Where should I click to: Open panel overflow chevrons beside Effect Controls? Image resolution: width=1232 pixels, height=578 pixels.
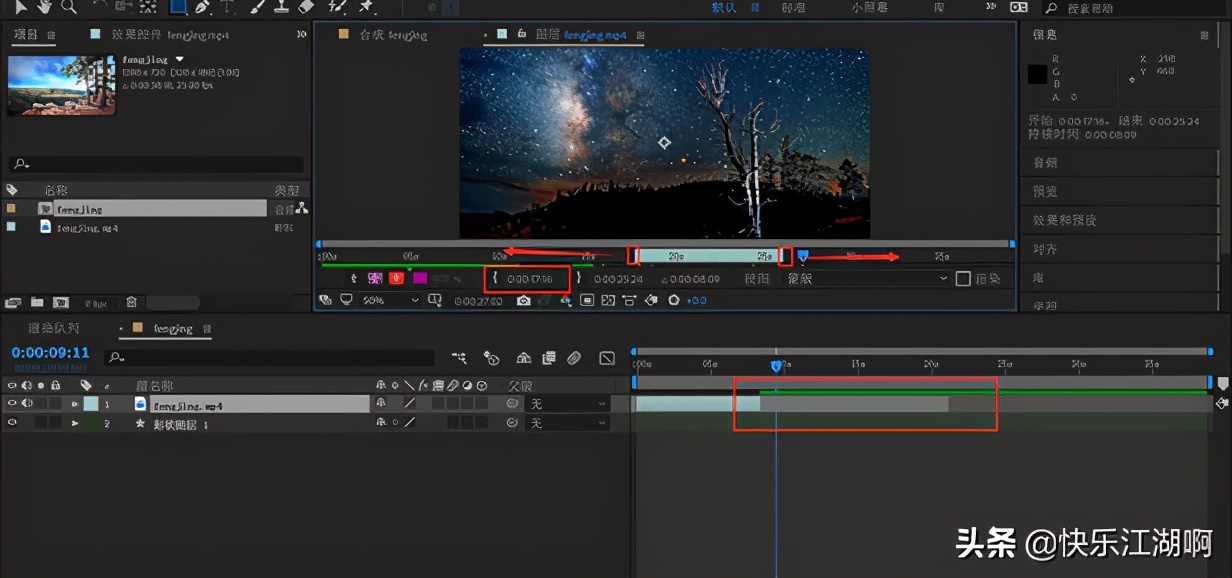click(x=302, y=35)
